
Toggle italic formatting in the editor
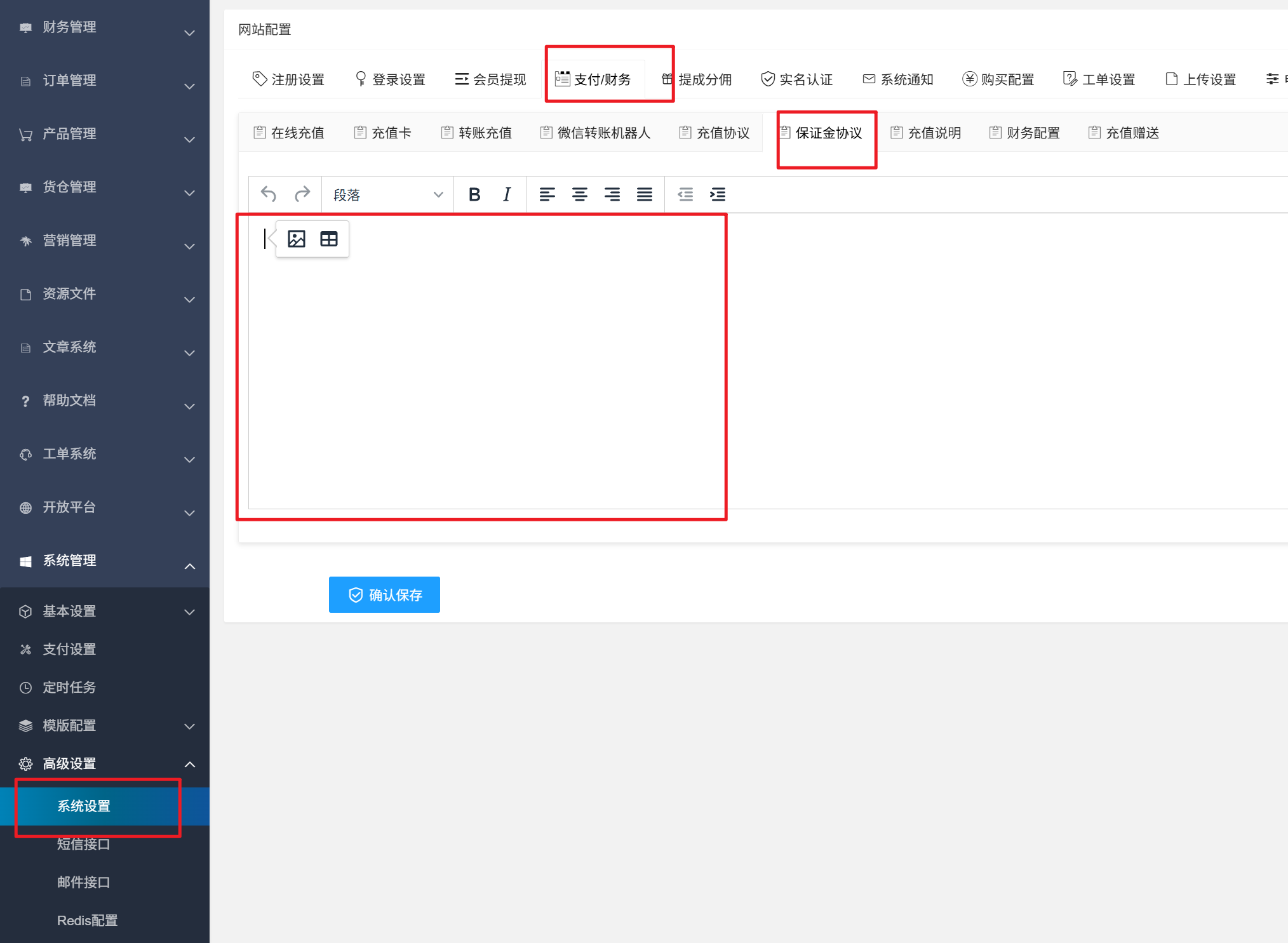[506, 194]
